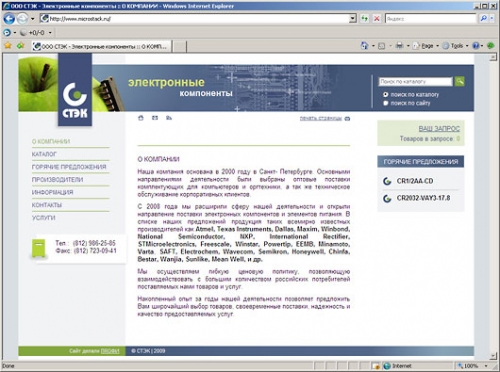Click the envelope mail icon

tap(155, 118)
